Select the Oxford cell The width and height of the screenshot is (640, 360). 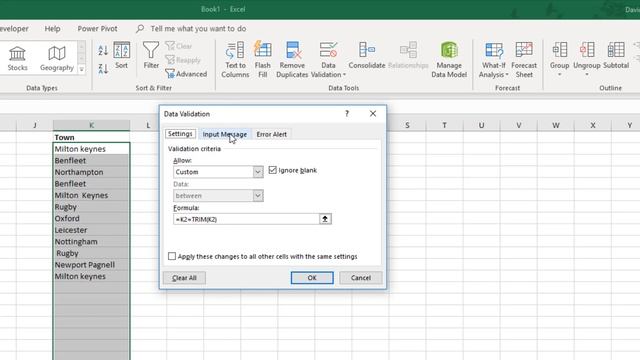91,218
